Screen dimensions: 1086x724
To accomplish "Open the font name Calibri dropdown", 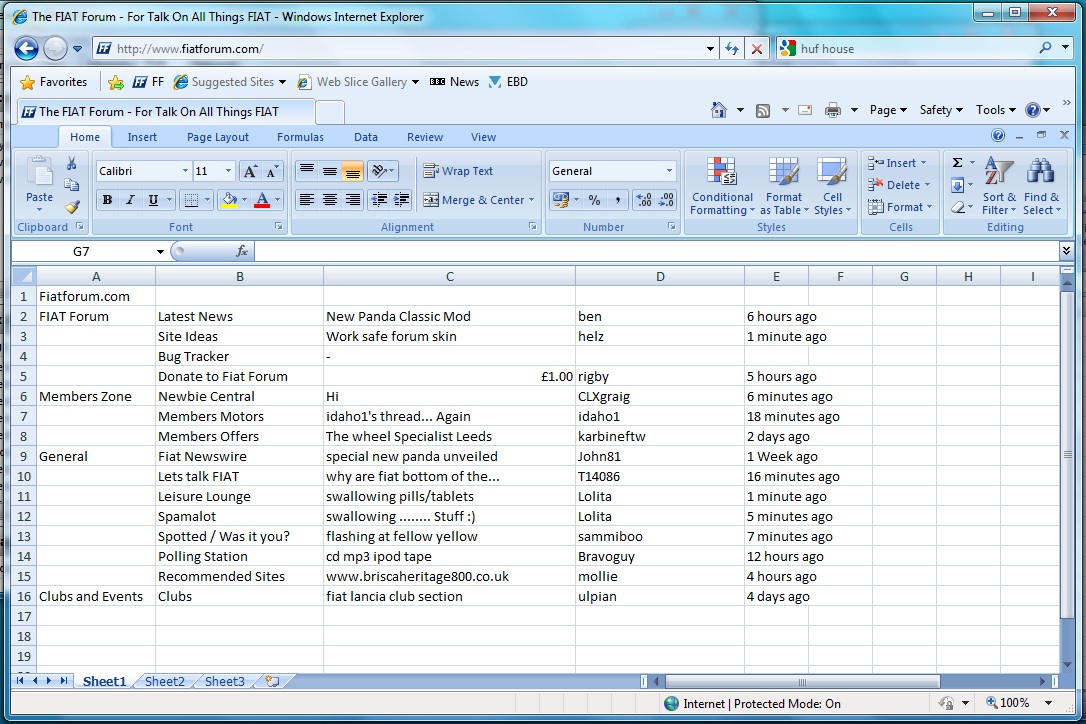I will tap(185, 171).
